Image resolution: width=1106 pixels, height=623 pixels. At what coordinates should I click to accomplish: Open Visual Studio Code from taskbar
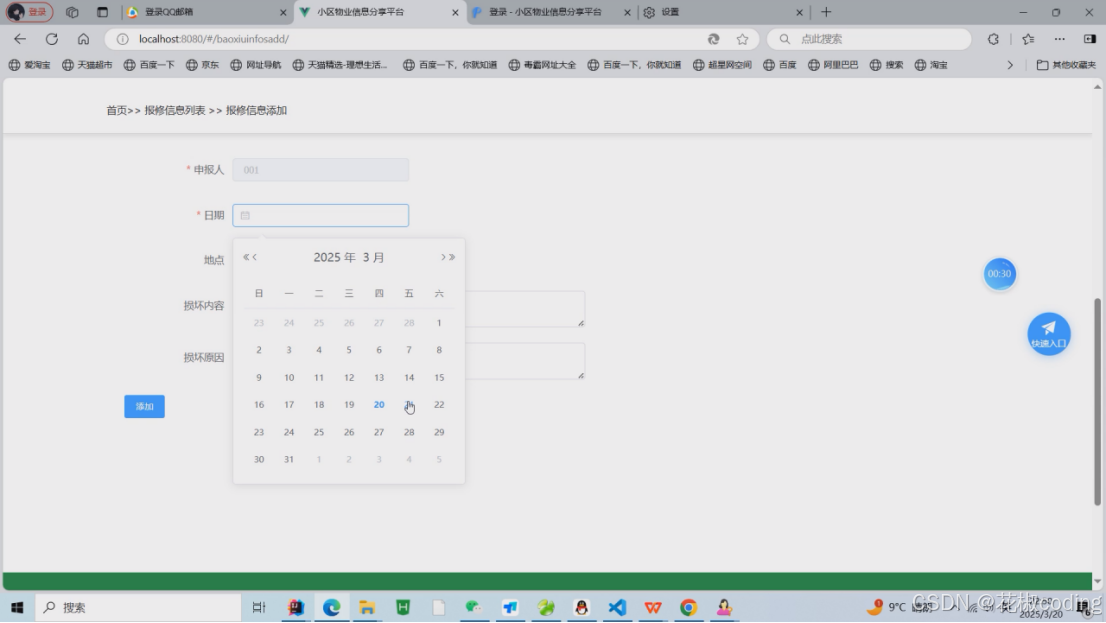click(617, 607)
